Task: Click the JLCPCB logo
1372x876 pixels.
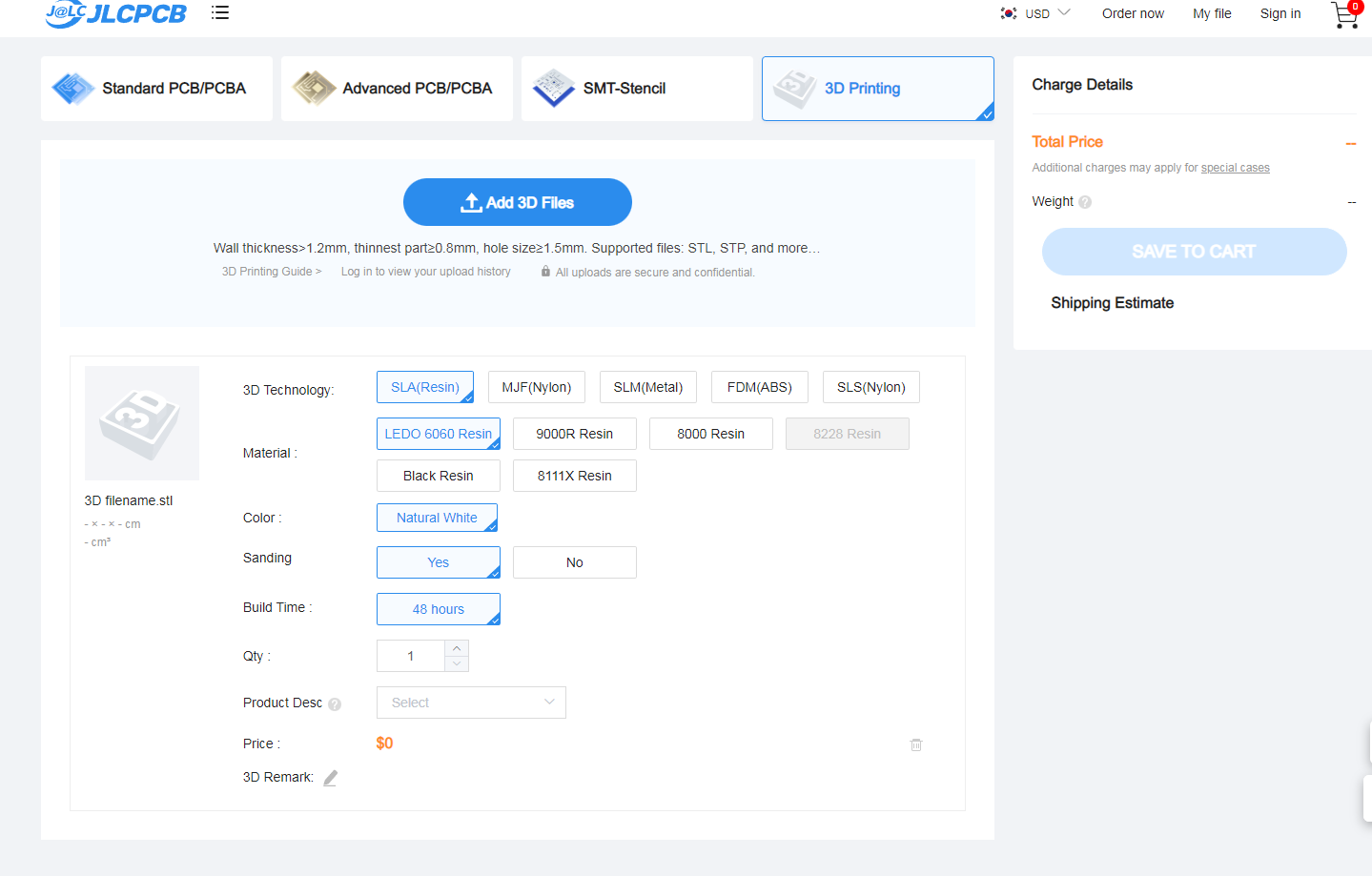Action: point(115,13)
